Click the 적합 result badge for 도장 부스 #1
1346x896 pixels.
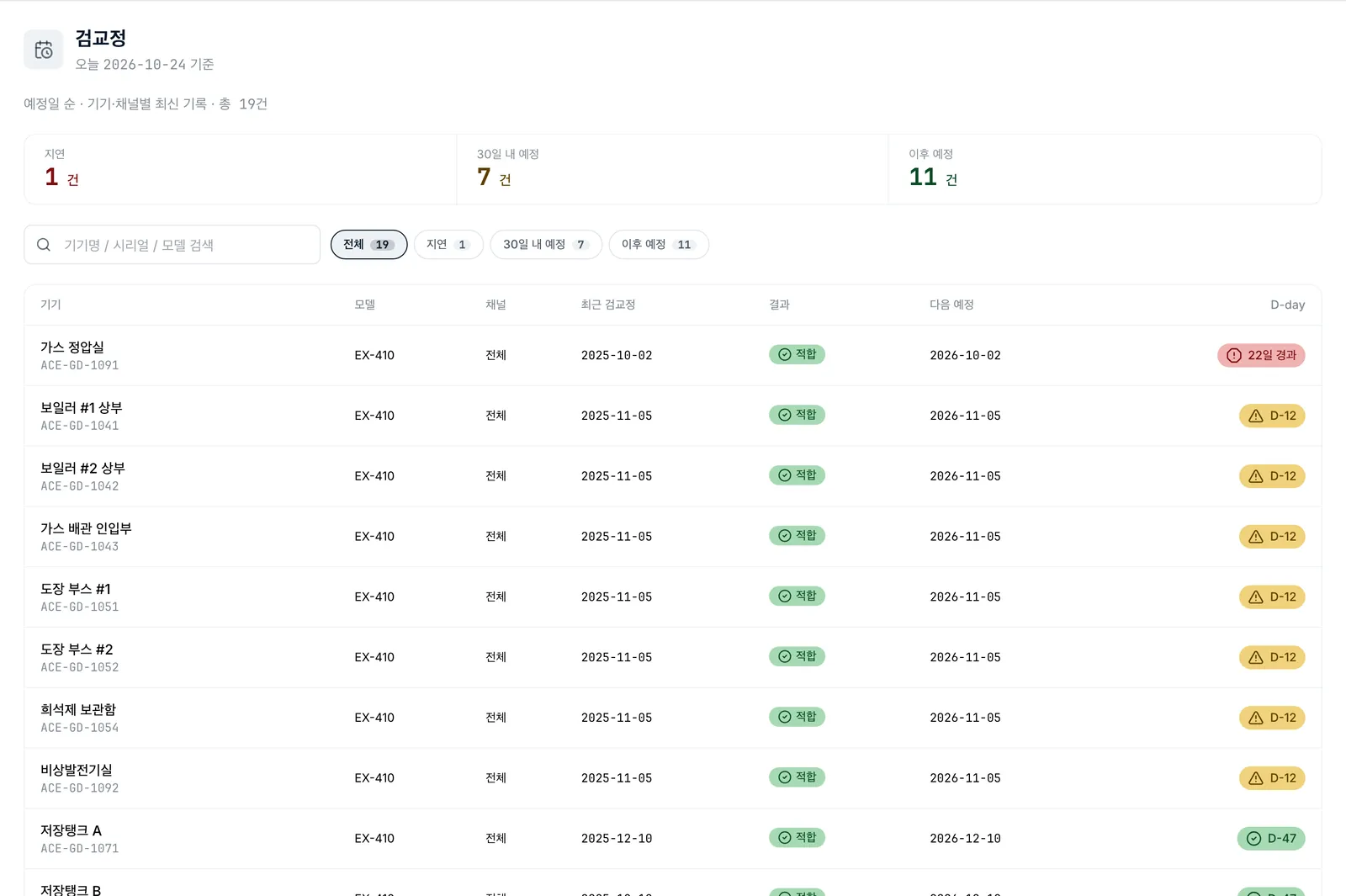(x=797, y=596)
